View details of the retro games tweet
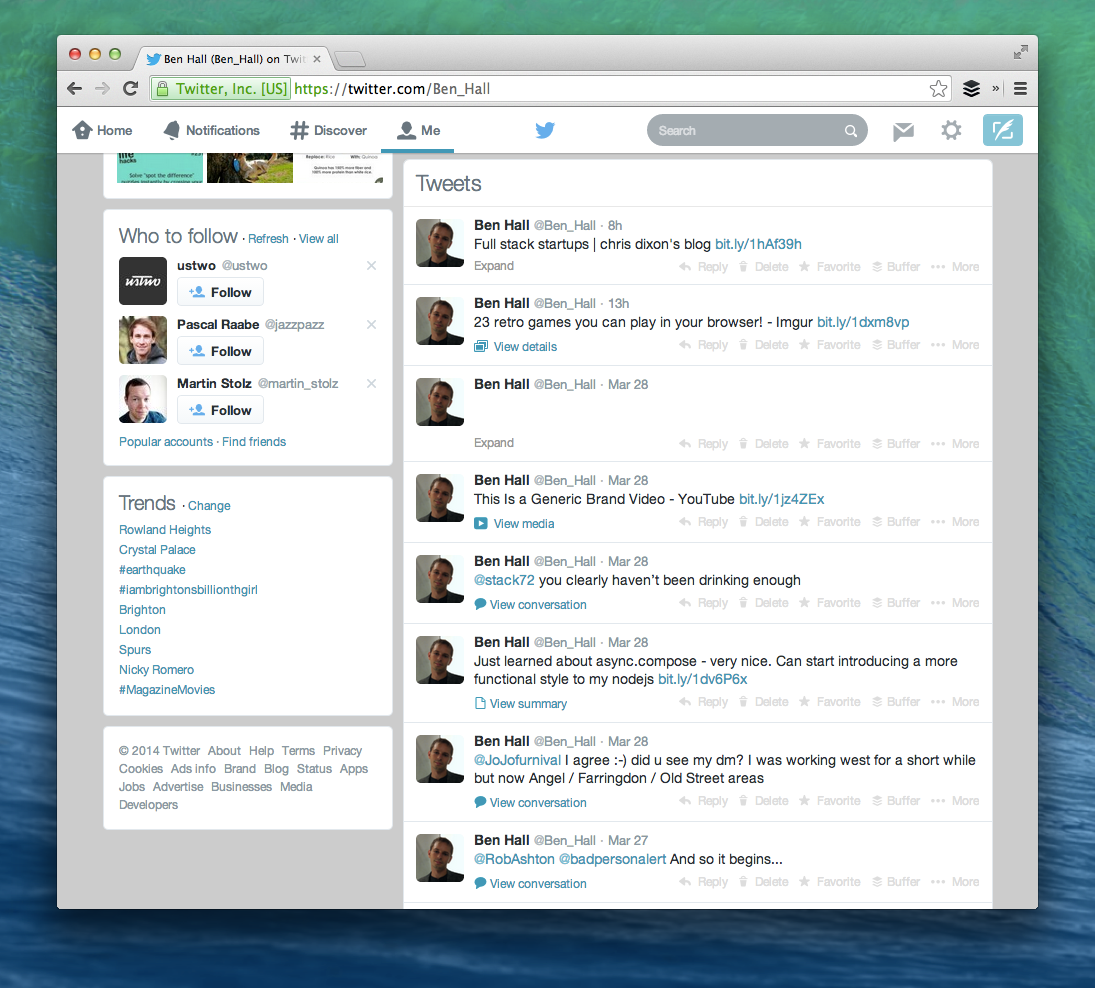 (x=515, y=346)
